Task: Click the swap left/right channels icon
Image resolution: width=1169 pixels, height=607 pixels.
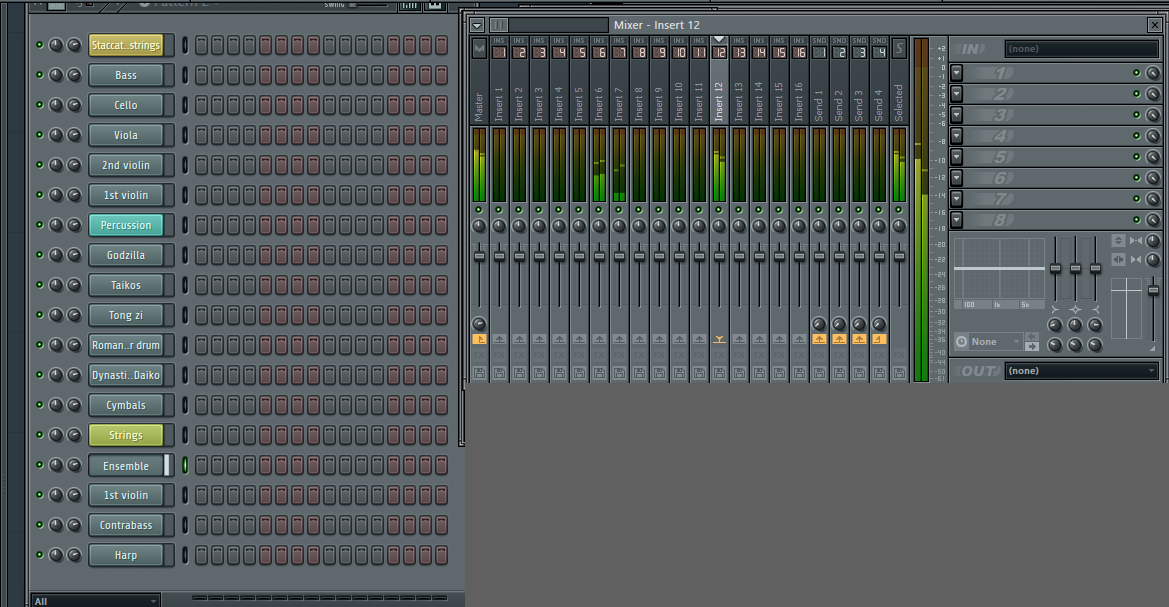Action: pos(1118,260)
